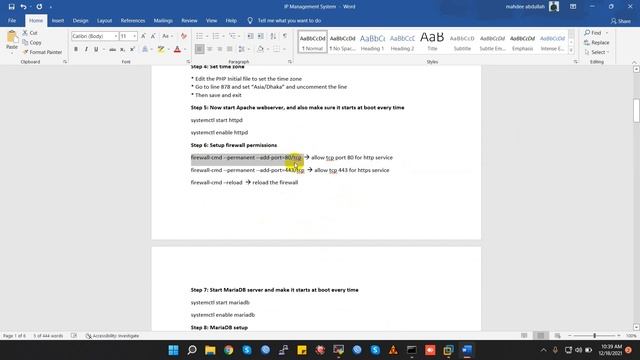The image size is (640, 360).
Task: Open the font name combo box dropdown
Action: (116, 36)
